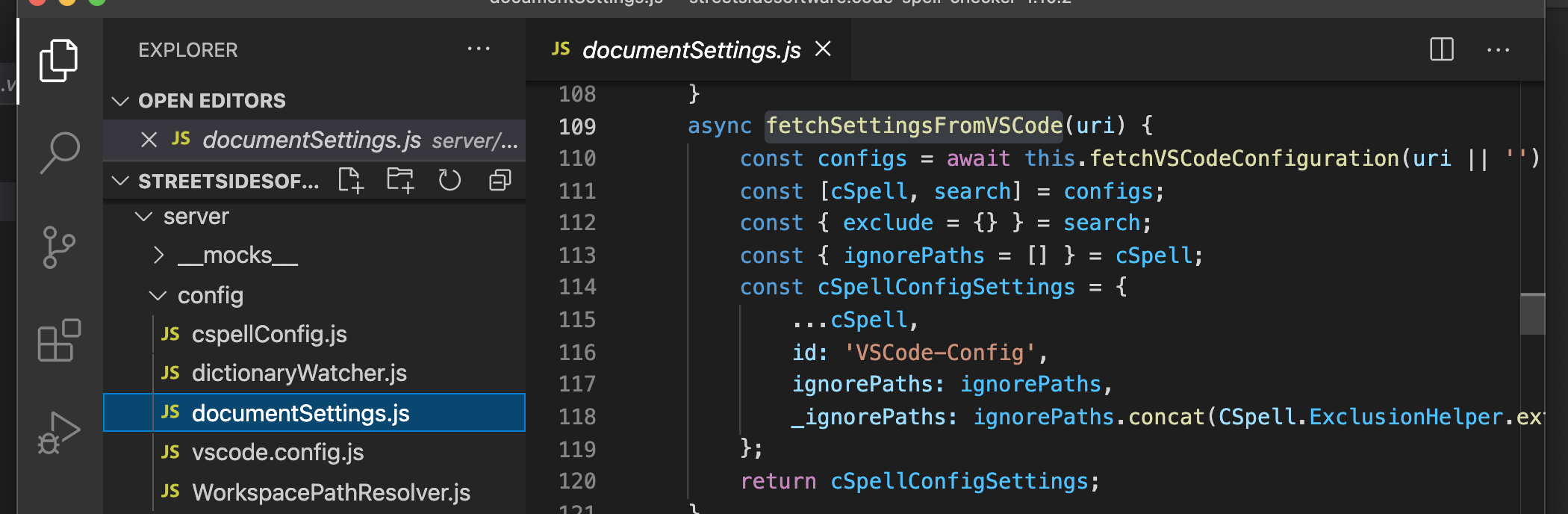Open WorkspacePathResolver.js file
This screenshot has width=1568, height=514.
tap(330, 492)
